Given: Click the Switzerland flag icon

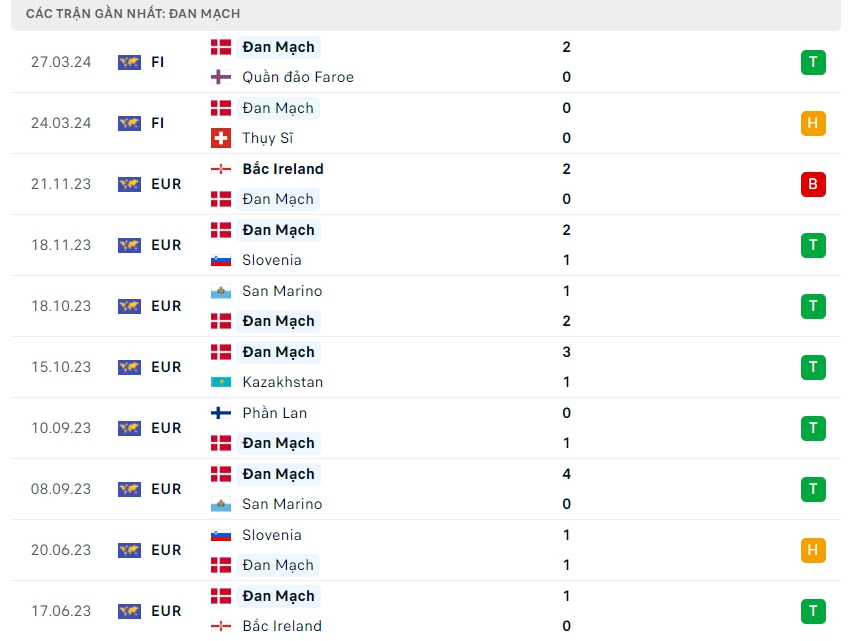Looking at the screenshot, I should pos(221,138).
